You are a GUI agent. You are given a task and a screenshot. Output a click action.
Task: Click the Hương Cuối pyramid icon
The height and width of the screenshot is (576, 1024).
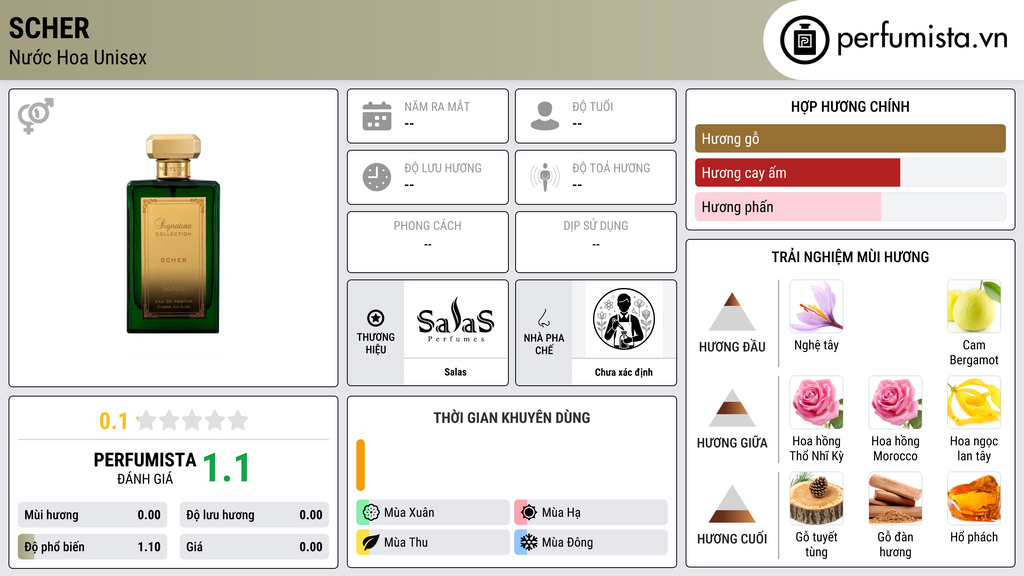point(732,504)
